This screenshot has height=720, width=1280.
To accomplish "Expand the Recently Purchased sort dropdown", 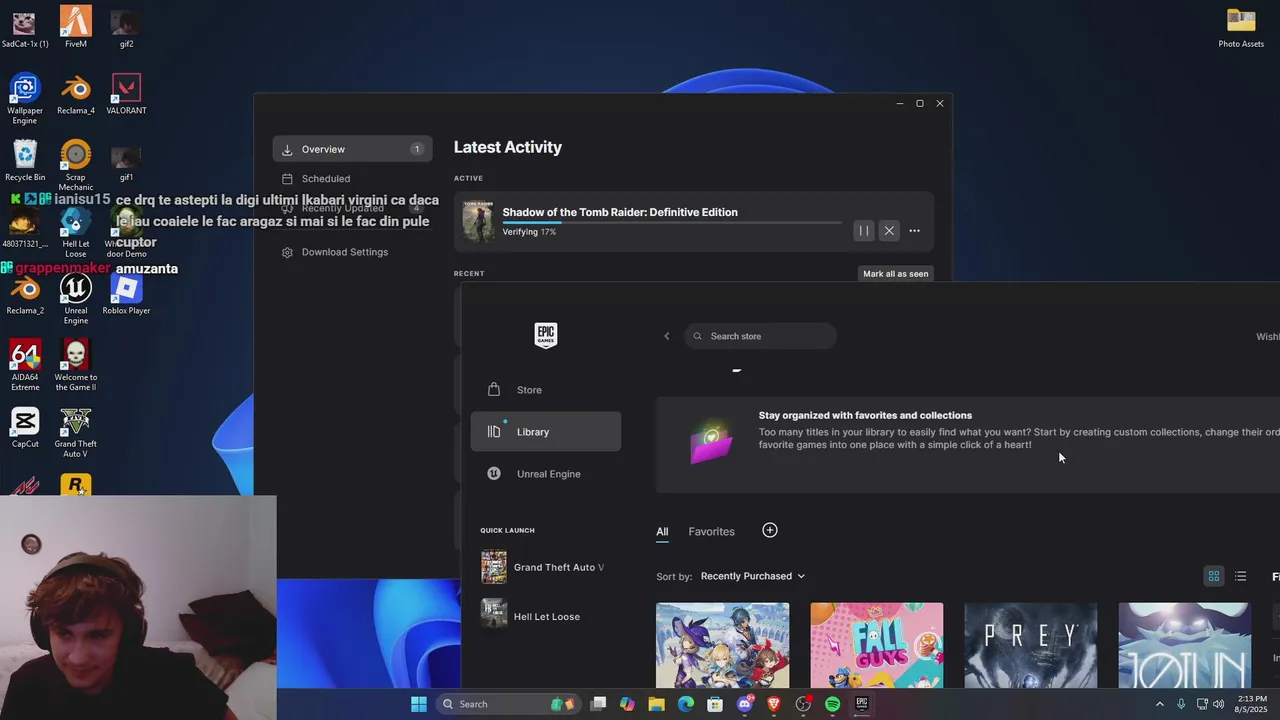I will tap(752, 576).
